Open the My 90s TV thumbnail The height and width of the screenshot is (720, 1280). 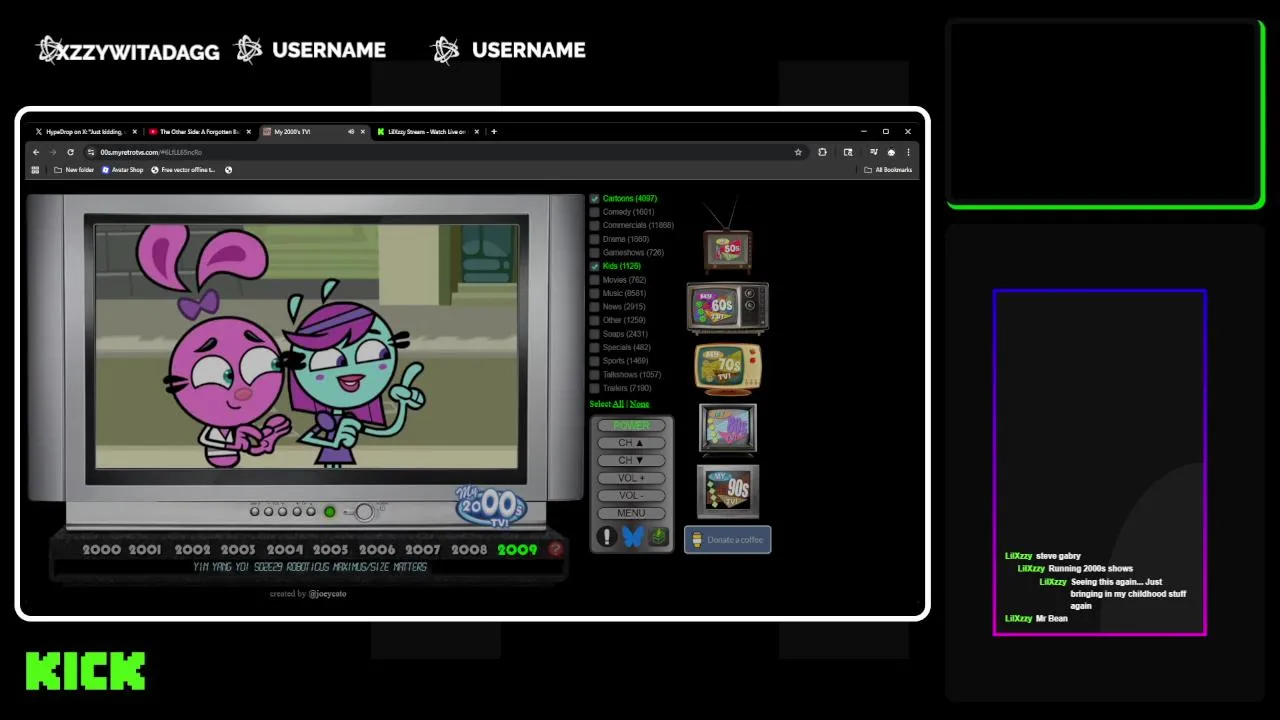point(728,490)
